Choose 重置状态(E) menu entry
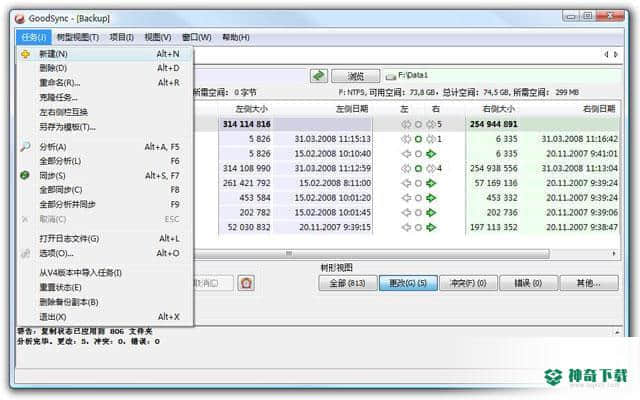Viewport: 640px width, 400px height. pyautogui.click(x=105, y=287)
